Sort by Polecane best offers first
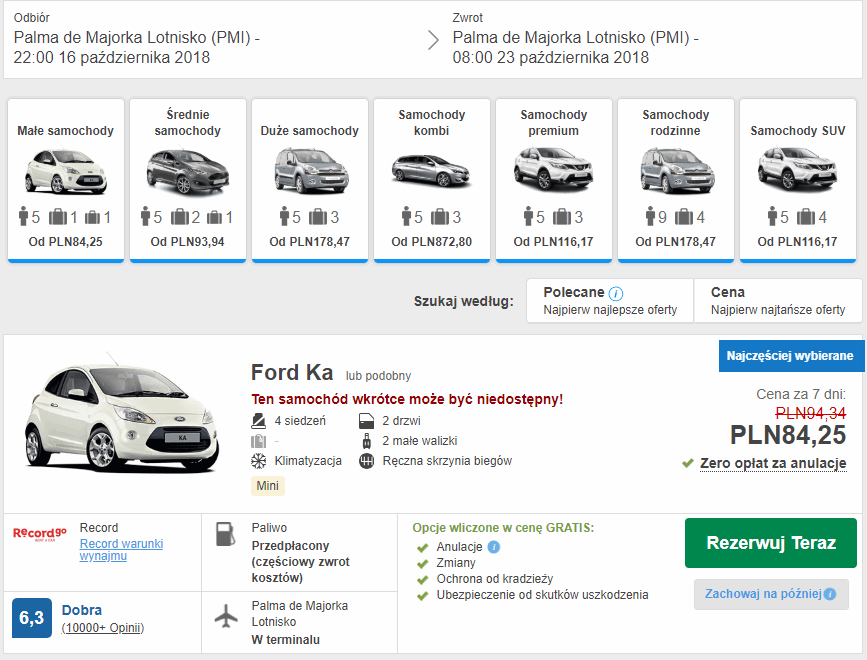This screenshot has height=660, width=867. point(610,301)
